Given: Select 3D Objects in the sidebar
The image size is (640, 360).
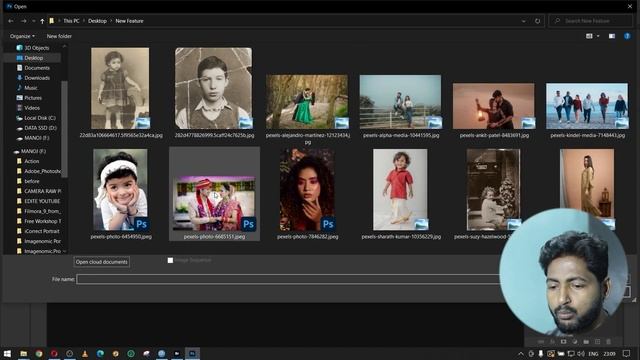Looking at the screenshot, I should [33, 48].
